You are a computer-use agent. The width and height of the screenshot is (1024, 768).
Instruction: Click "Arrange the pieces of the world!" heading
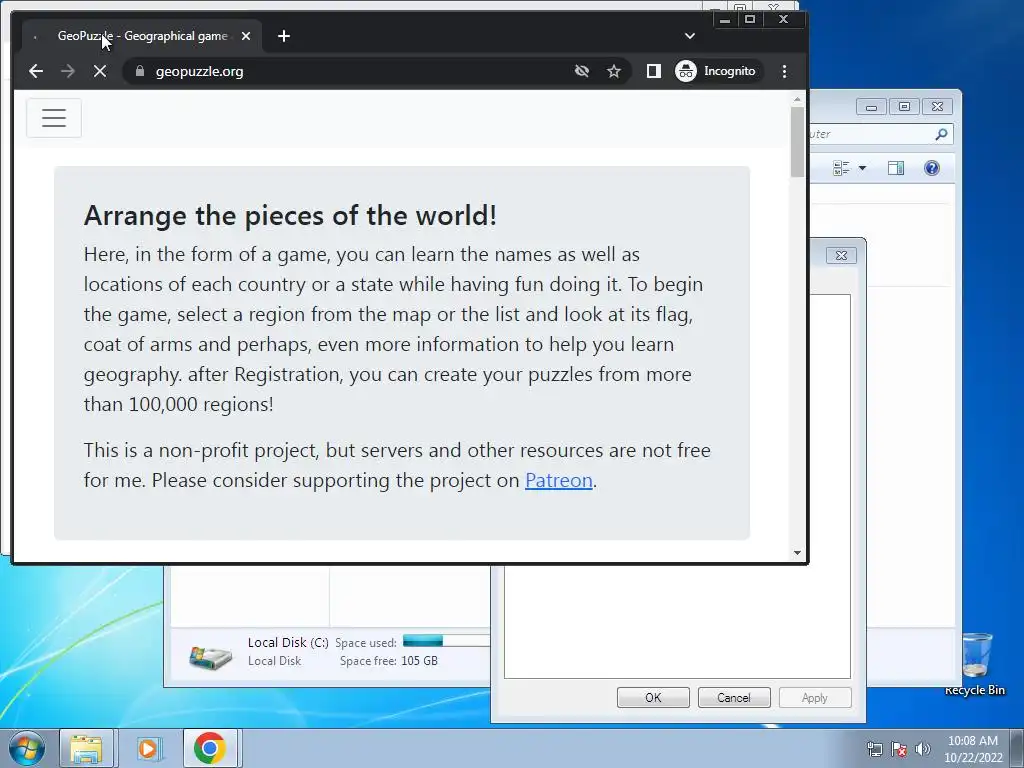(x=291, y=216)
